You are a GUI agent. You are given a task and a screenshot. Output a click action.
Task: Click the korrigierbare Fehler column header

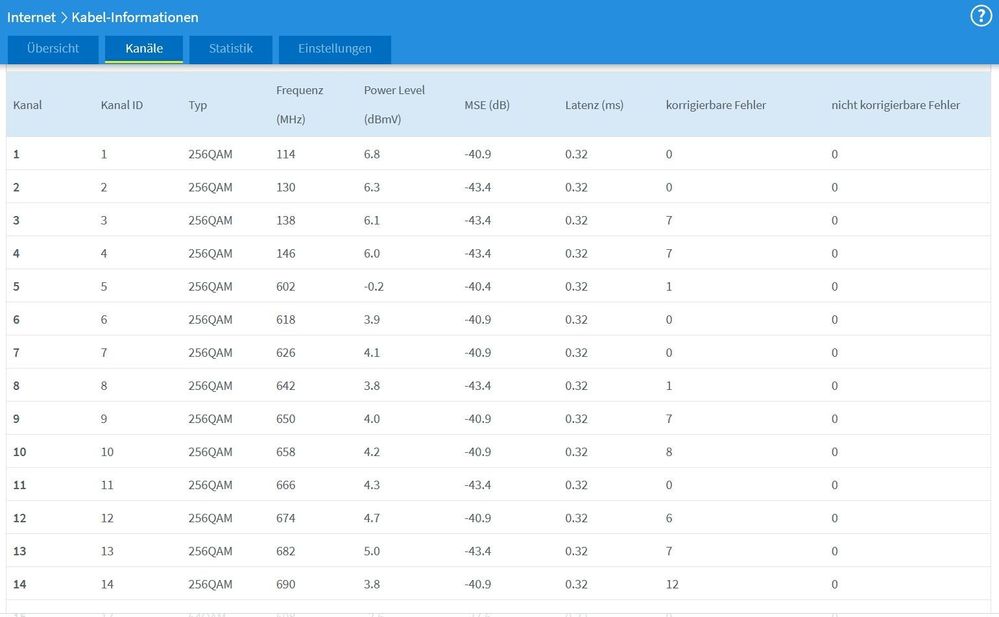(716, 105)
